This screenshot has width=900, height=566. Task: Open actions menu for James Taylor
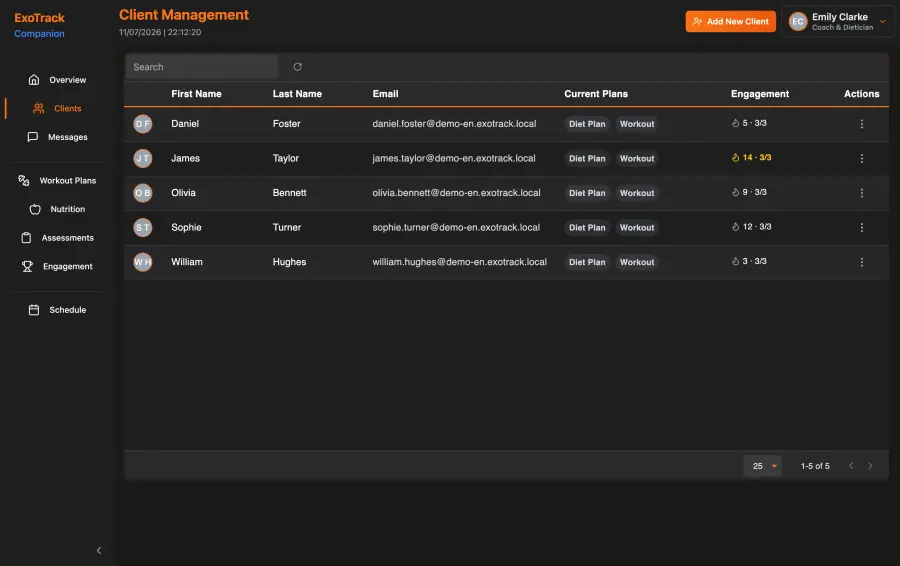(x=861, y=158)
